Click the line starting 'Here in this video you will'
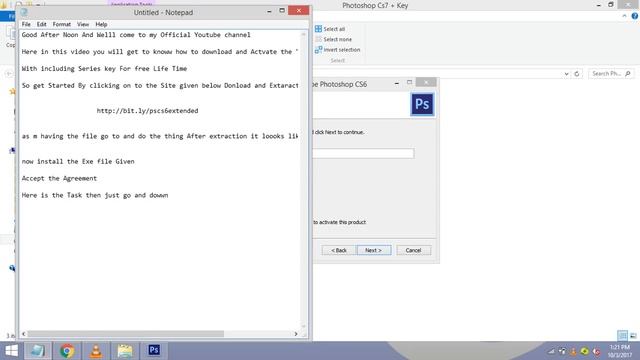This screenshot has width=640, height=360. click(160, 52)
